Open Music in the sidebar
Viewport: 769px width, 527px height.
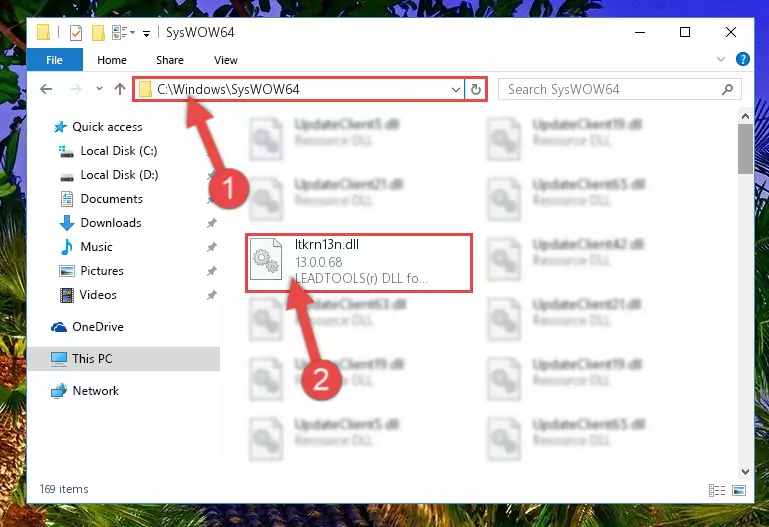tap(96, 247)
